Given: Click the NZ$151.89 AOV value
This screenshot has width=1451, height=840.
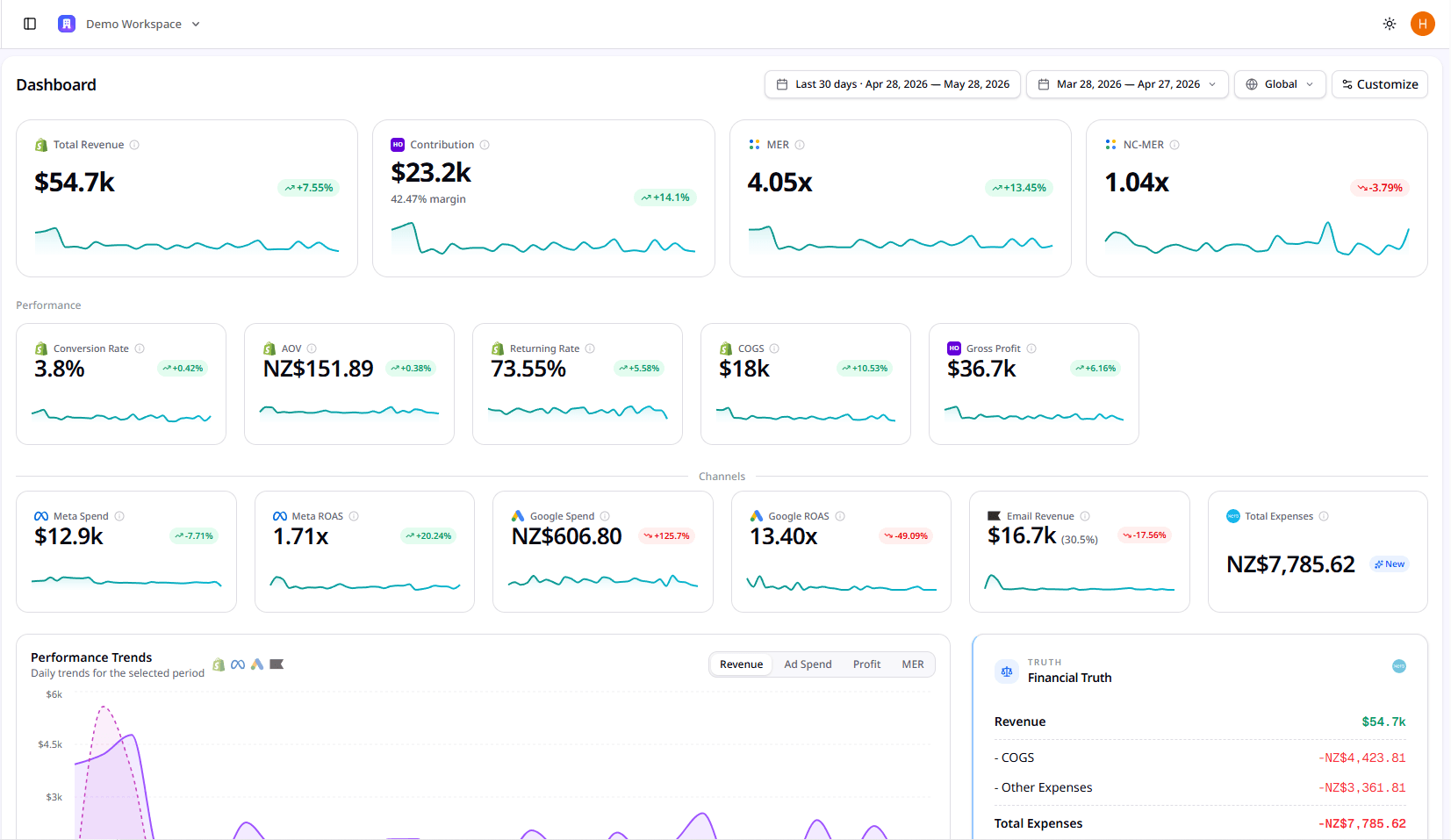Looking at the screenshot, I should [x=319, y=369].
